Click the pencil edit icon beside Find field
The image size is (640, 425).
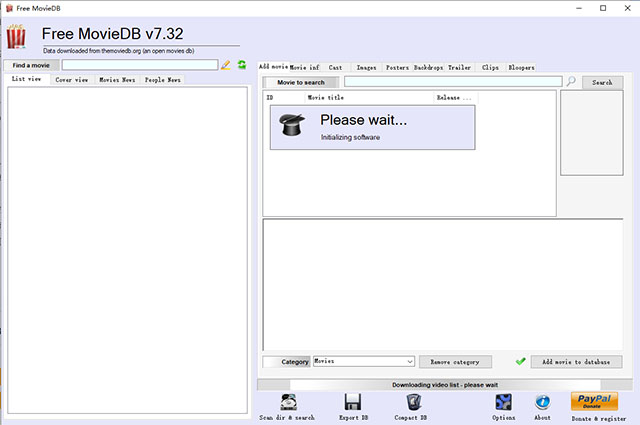pos(226,65)
